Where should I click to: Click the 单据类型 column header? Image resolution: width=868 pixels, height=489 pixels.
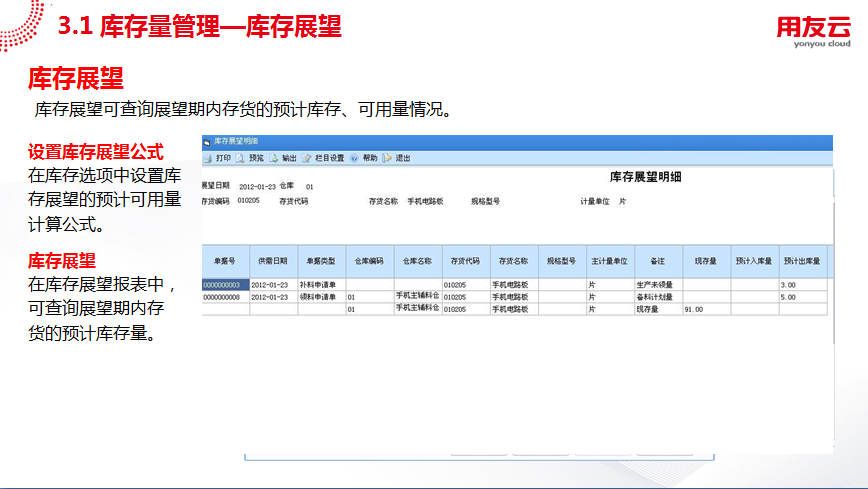pyautogui.click(x=321, y=261)
